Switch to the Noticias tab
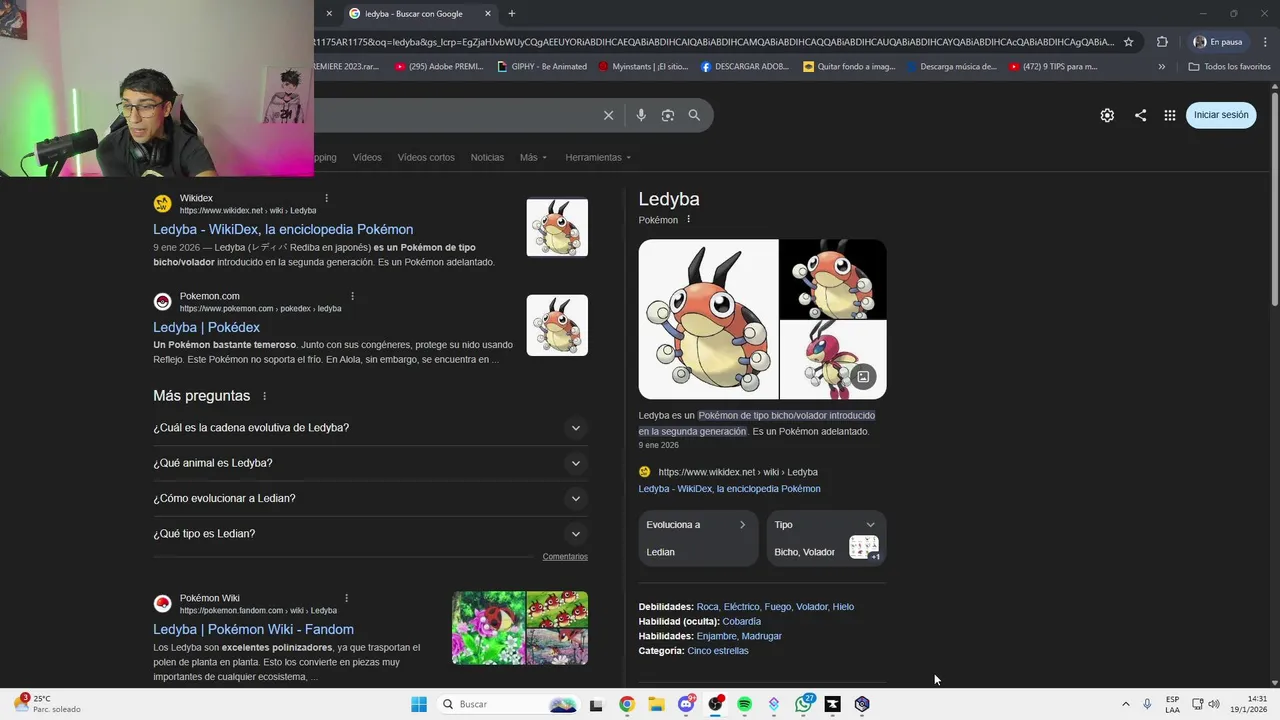Viewport: 1280px width, 720px height. pos(487,157)
